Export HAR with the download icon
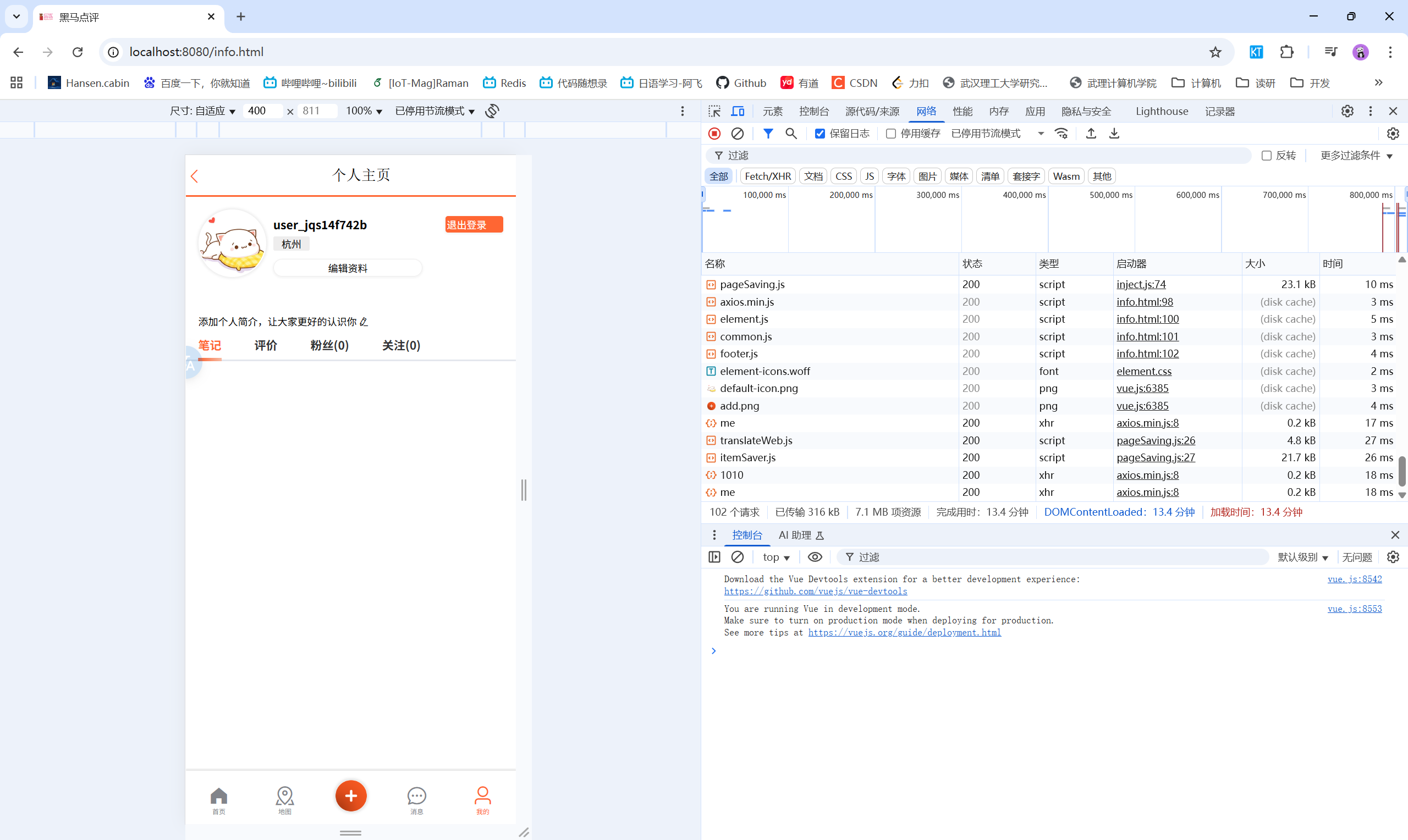1408x840 pixels. click(1114, 134)
